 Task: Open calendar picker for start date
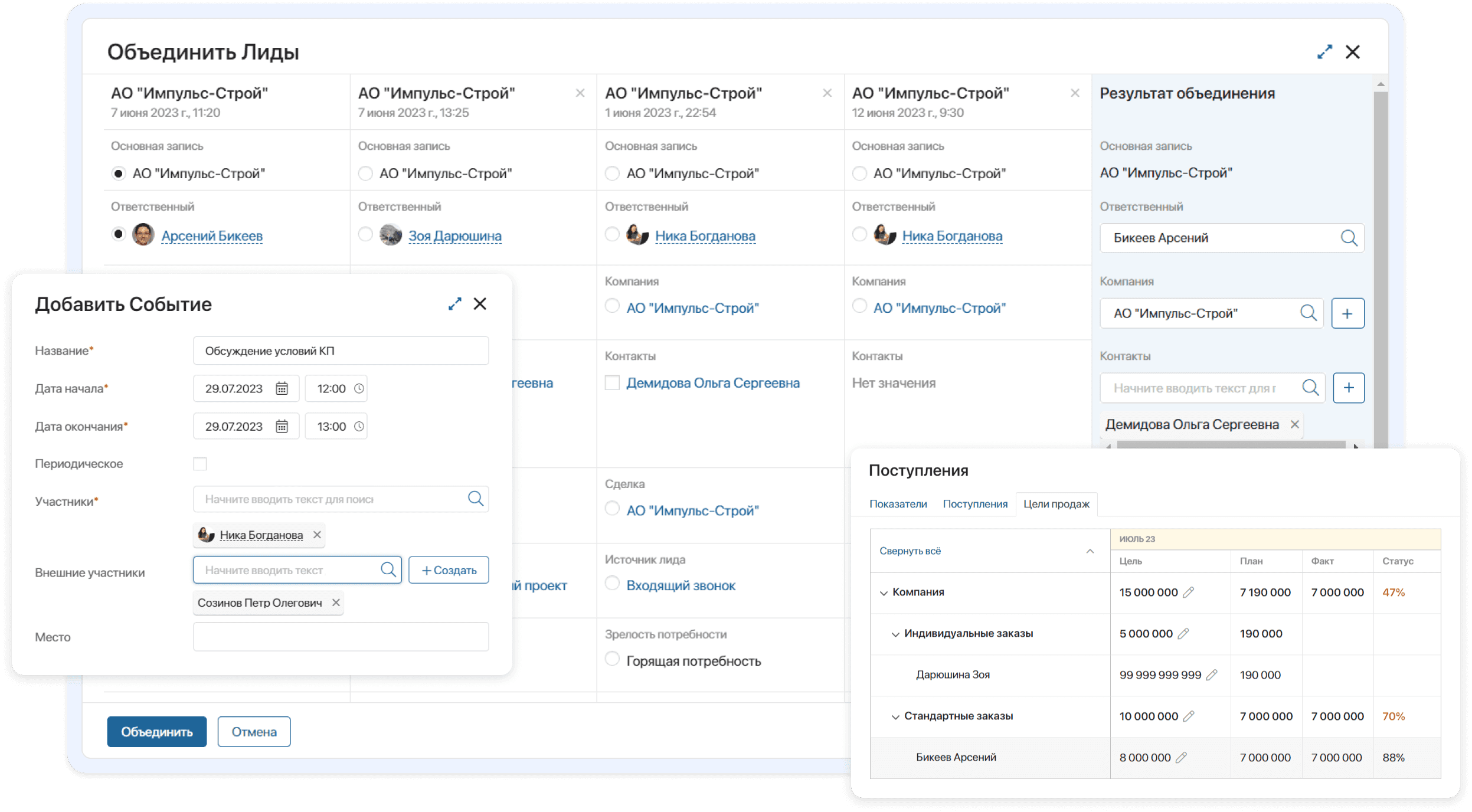point(282,388)
